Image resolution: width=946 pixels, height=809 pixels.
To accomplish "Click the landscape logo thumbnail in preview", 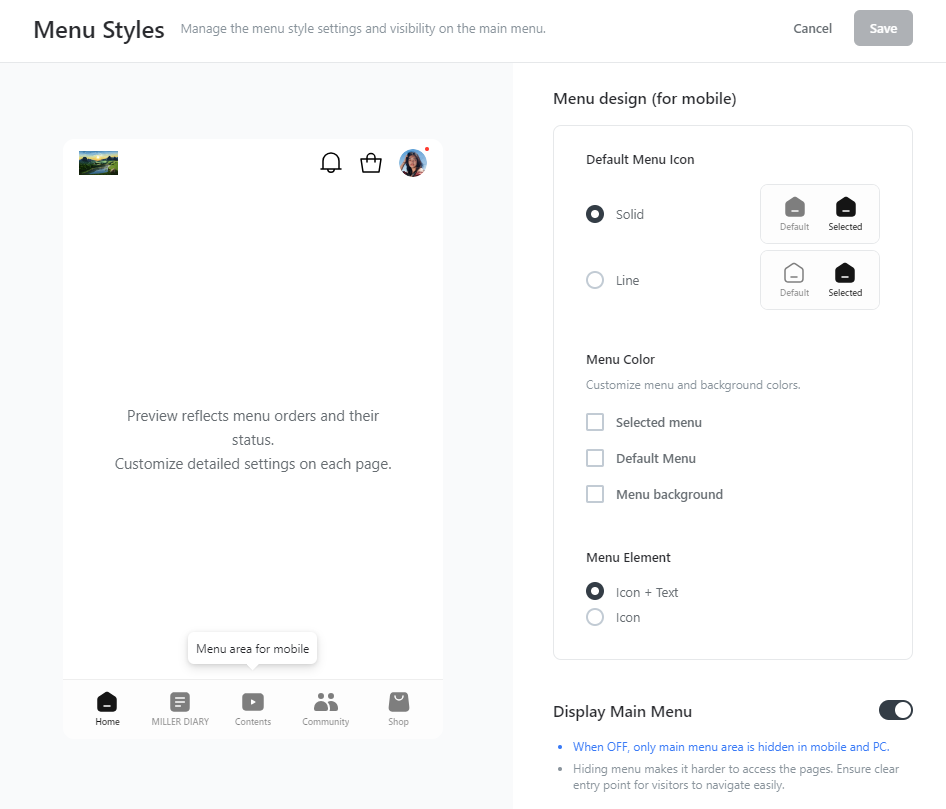I will point(98,163).
